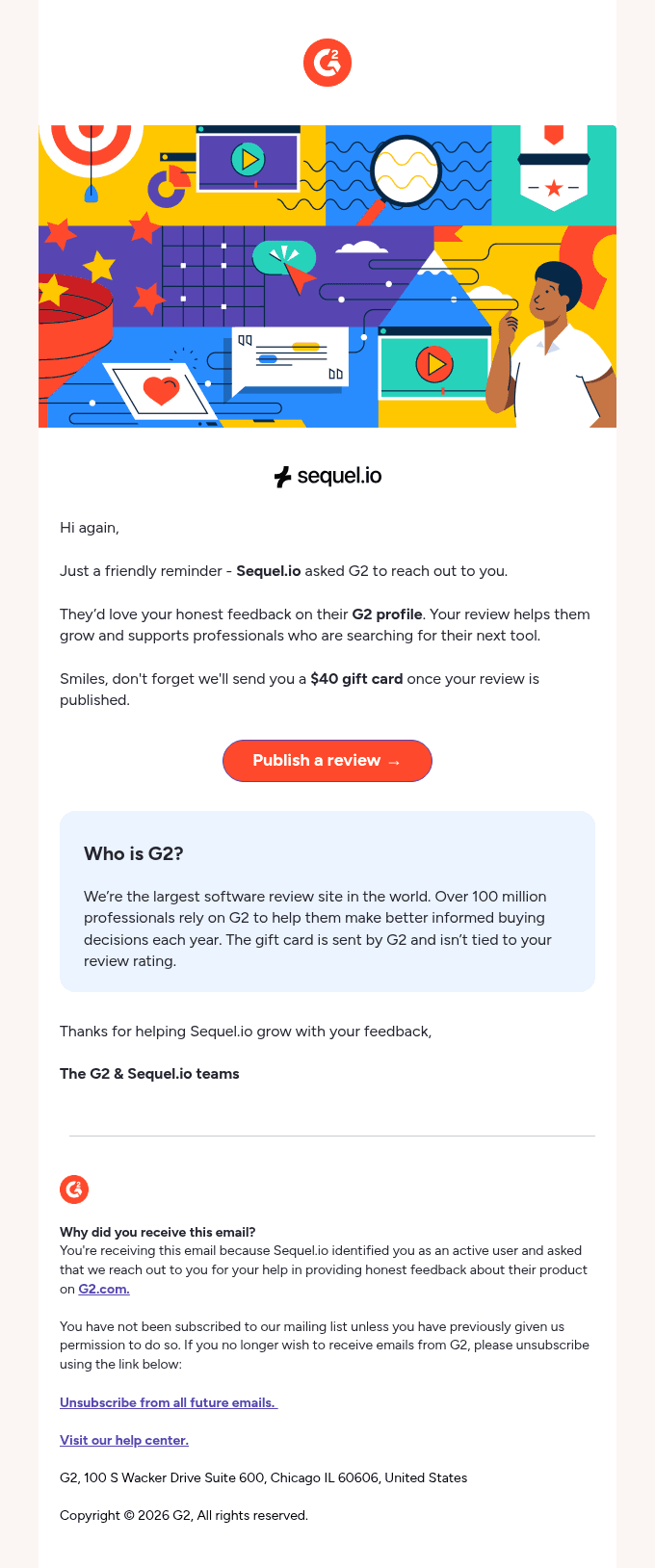
Task: Click the blue mountain illustration
Action: (434, 289)
